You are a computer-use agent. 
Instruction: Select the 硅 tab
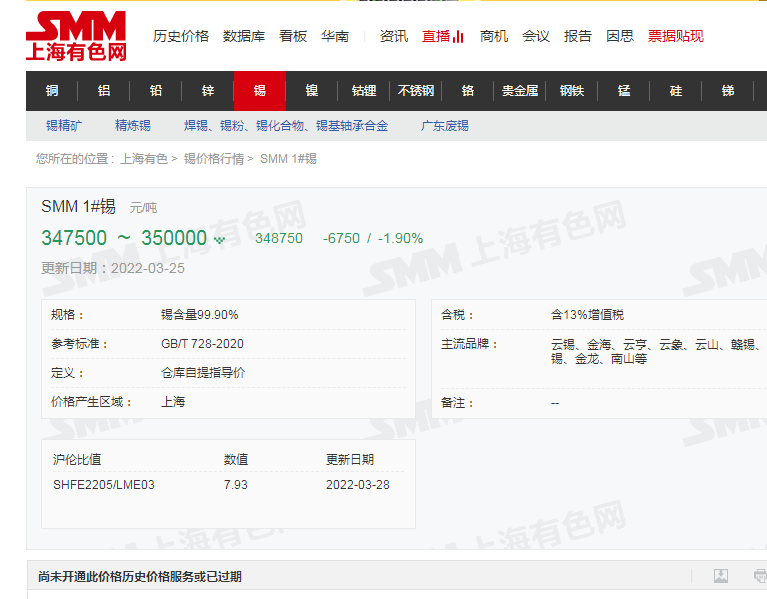(x=676, y=91)
